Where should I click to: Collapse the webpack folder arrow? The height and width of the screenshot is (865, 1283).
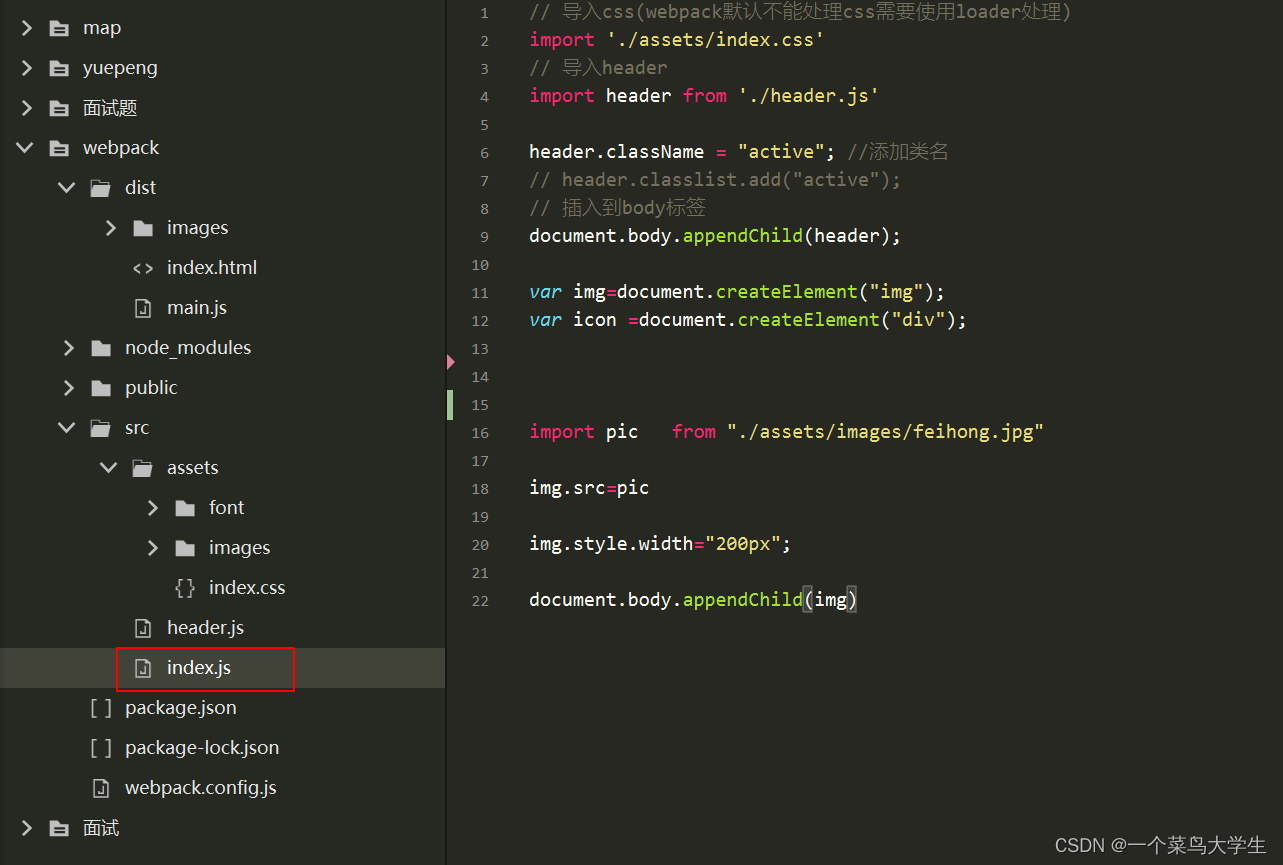pyautogui.click(x=25, y=148)
